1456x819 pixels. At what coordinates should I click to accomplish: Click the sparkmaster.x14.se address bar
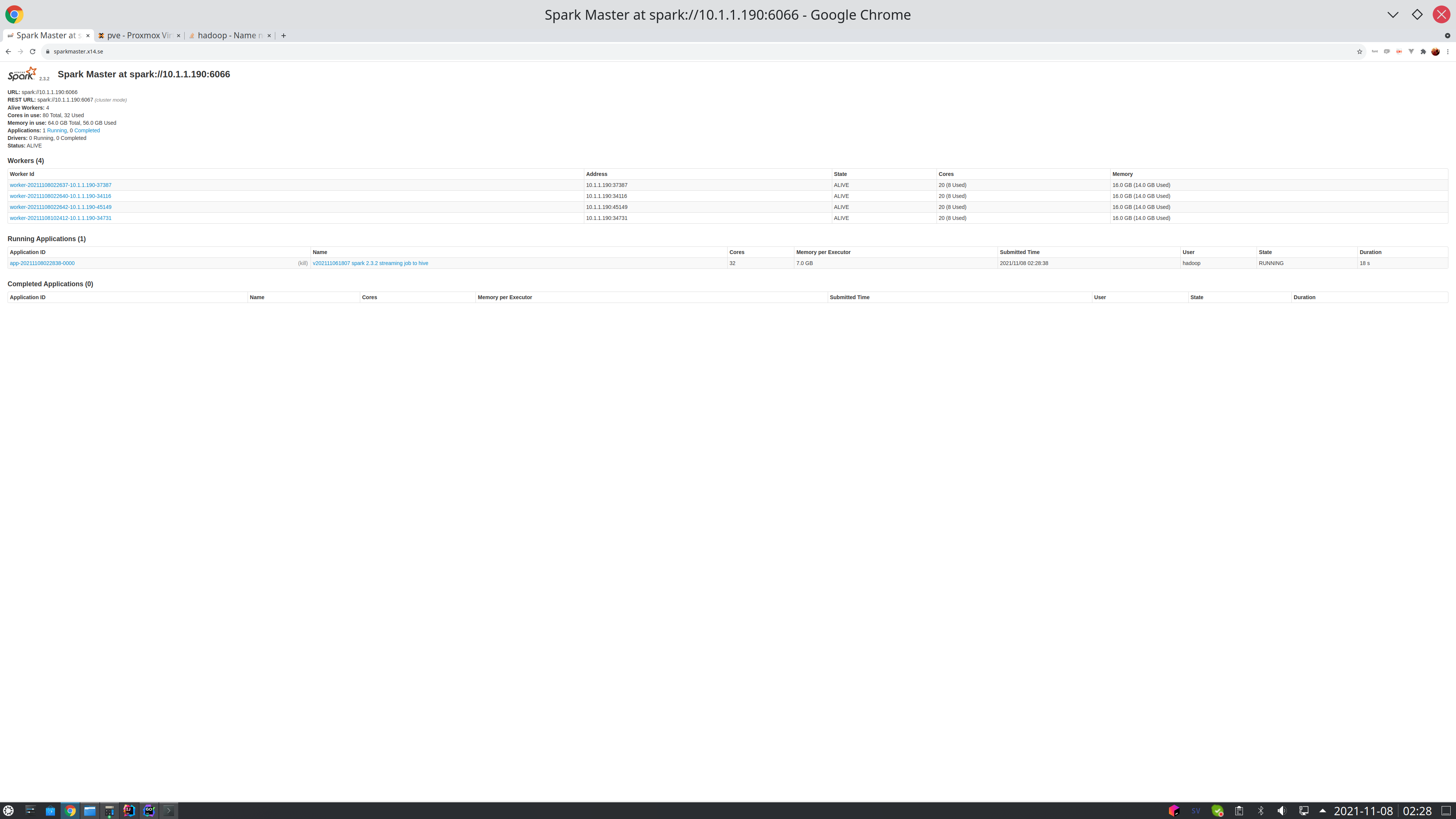(x=78, y=52)
